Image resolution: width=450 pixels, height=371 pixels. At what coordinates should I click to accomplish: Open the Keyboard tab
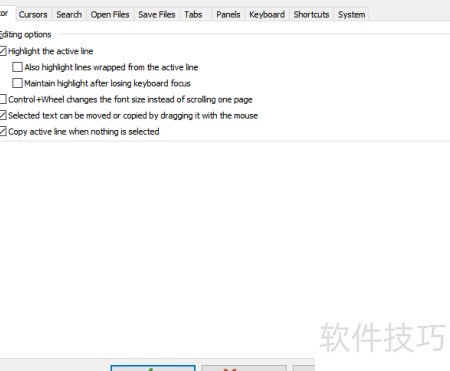(267, 15)
